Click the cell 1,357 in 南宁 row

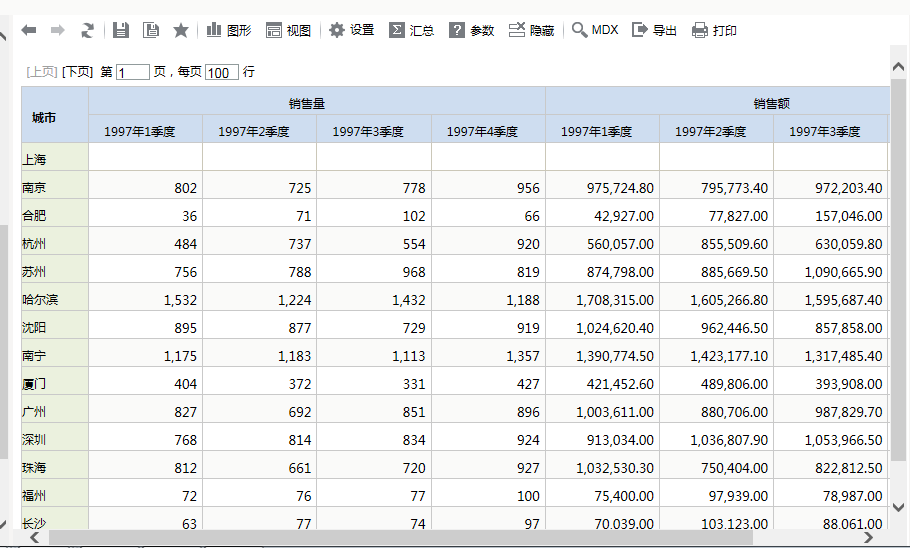point(489,353)
